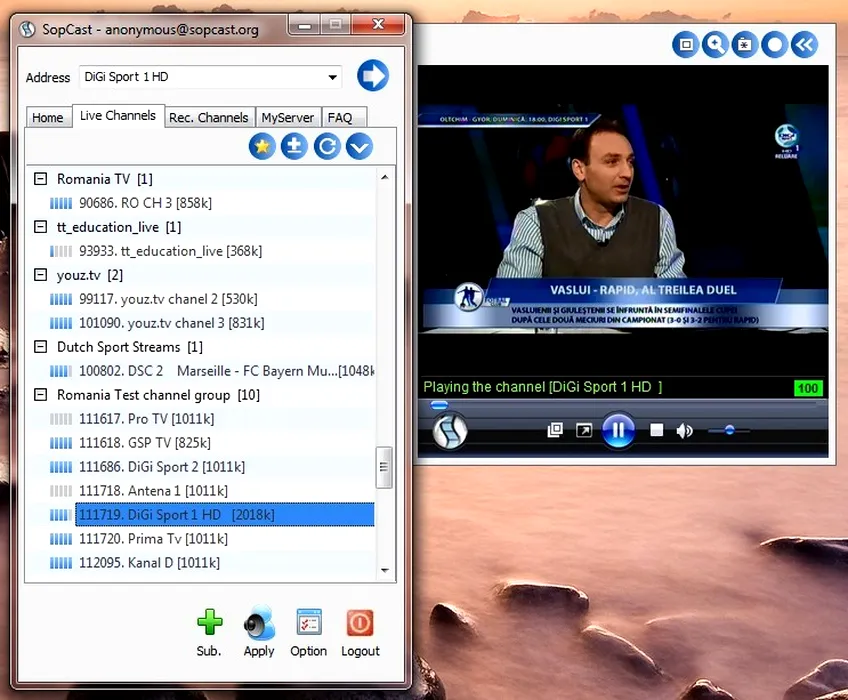Click the blue go arrow beside Address
Viewport: 848px width, 700px height.
click(372, 76)
